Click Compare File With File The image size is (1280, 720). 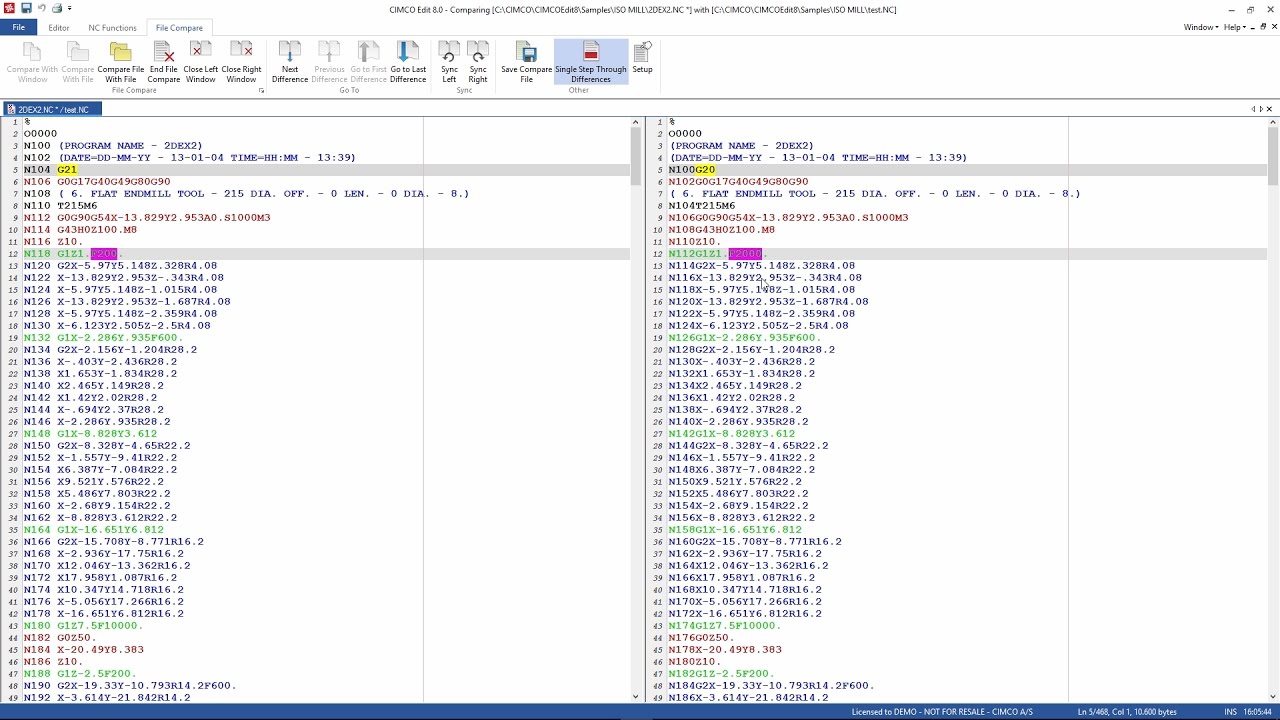(x=120, y=62)
